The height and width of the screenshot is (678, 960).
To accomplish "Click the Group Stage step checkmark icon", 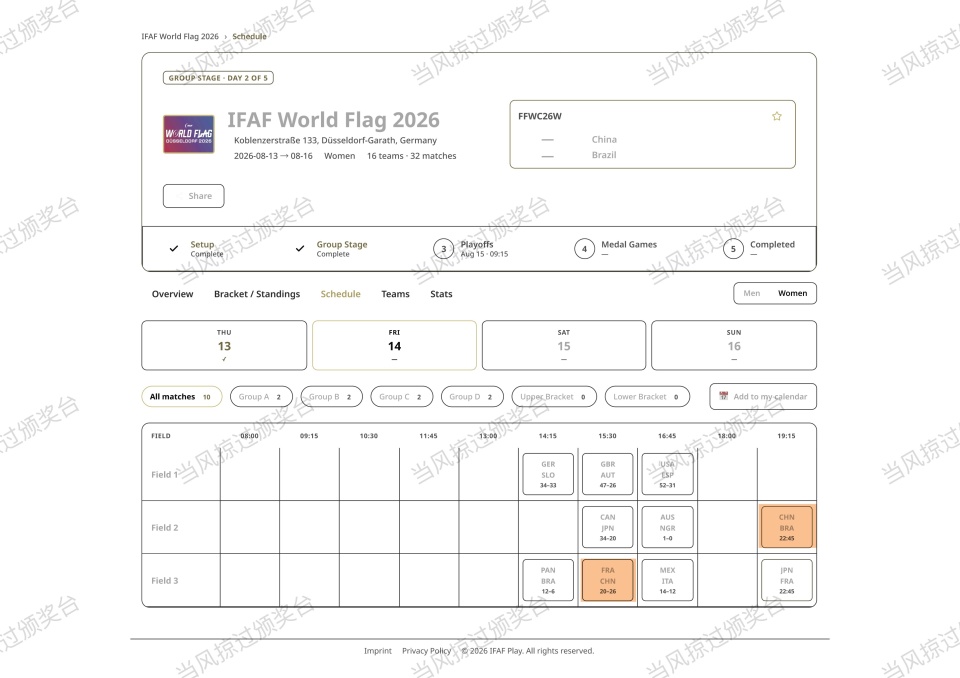I will point(300,249).
